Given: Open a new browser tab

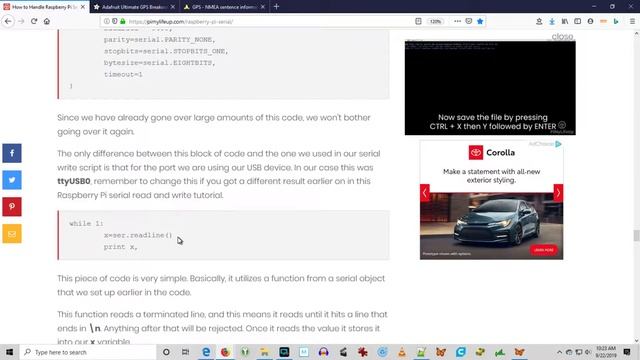Looking at the screenshot, I should tap(276, 7).
